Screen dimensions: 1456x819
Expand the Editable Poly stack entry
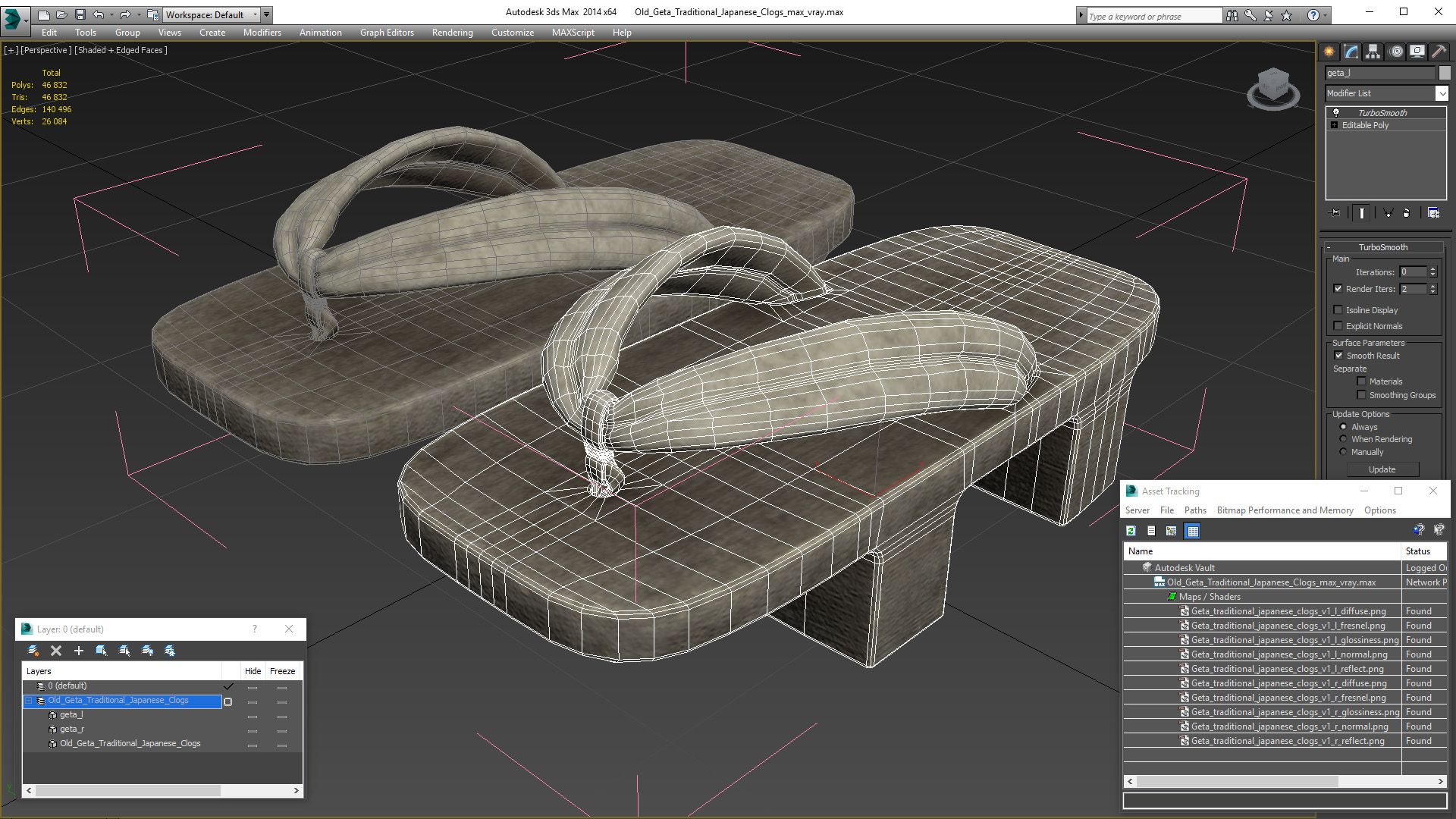[x=1334, y=125]
